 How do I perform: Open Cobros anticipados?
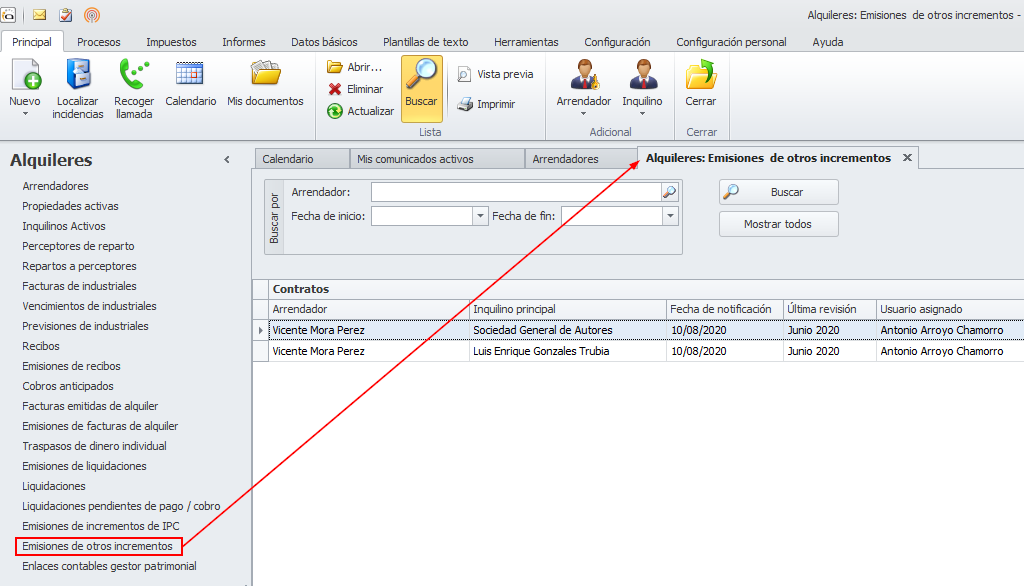[x=67, y=386]
